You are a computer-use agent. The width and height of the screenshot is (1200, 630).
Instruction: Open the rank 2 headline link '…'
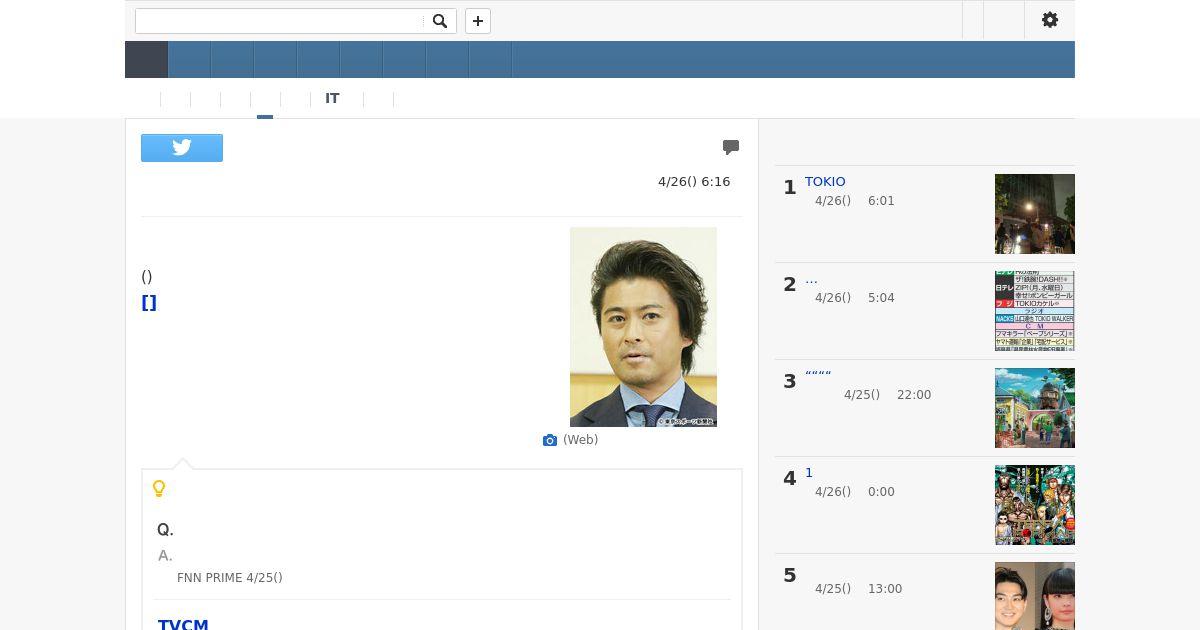(811, 279)
